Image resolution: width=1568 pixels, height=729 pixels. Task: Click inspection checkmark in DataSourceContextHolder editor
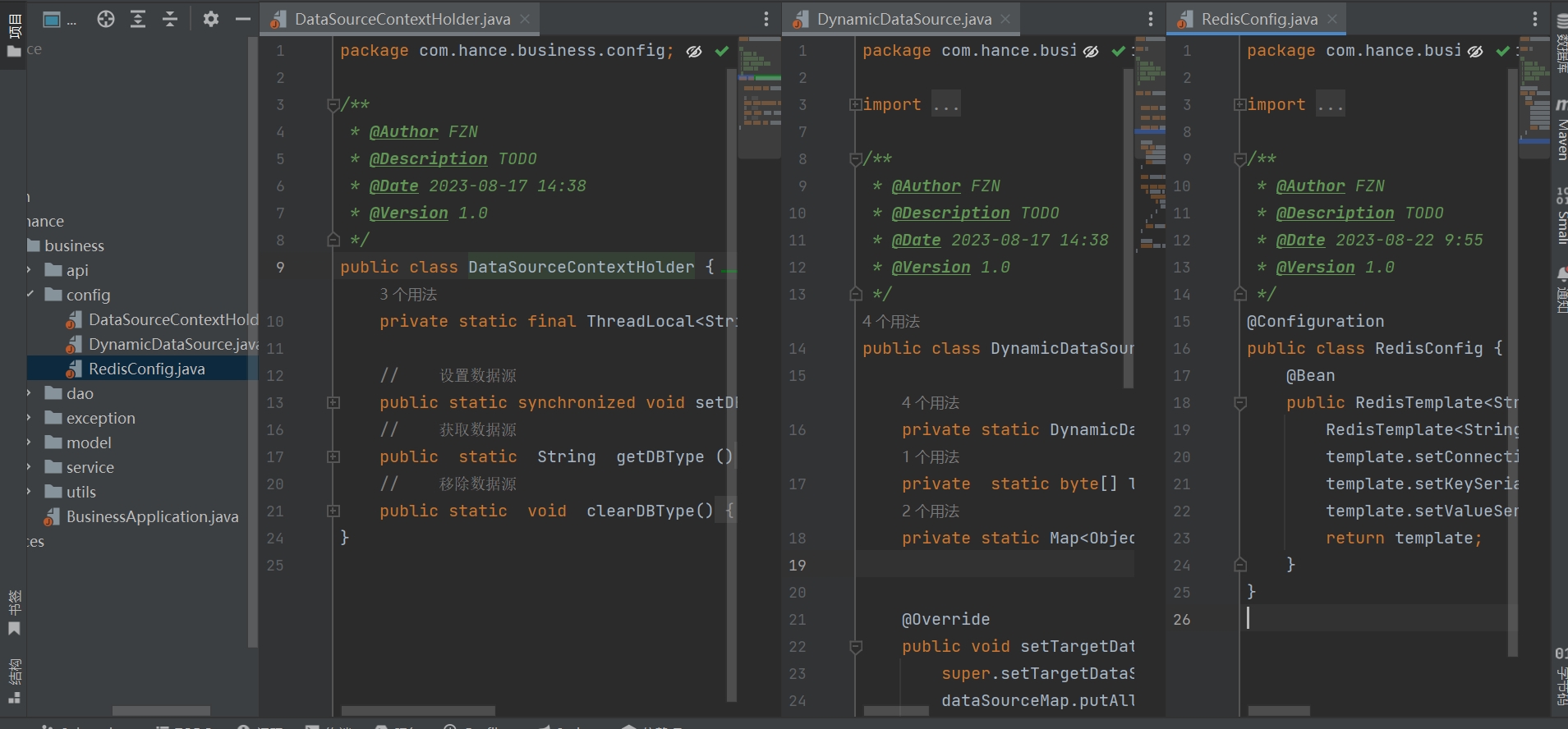[721, 51]
